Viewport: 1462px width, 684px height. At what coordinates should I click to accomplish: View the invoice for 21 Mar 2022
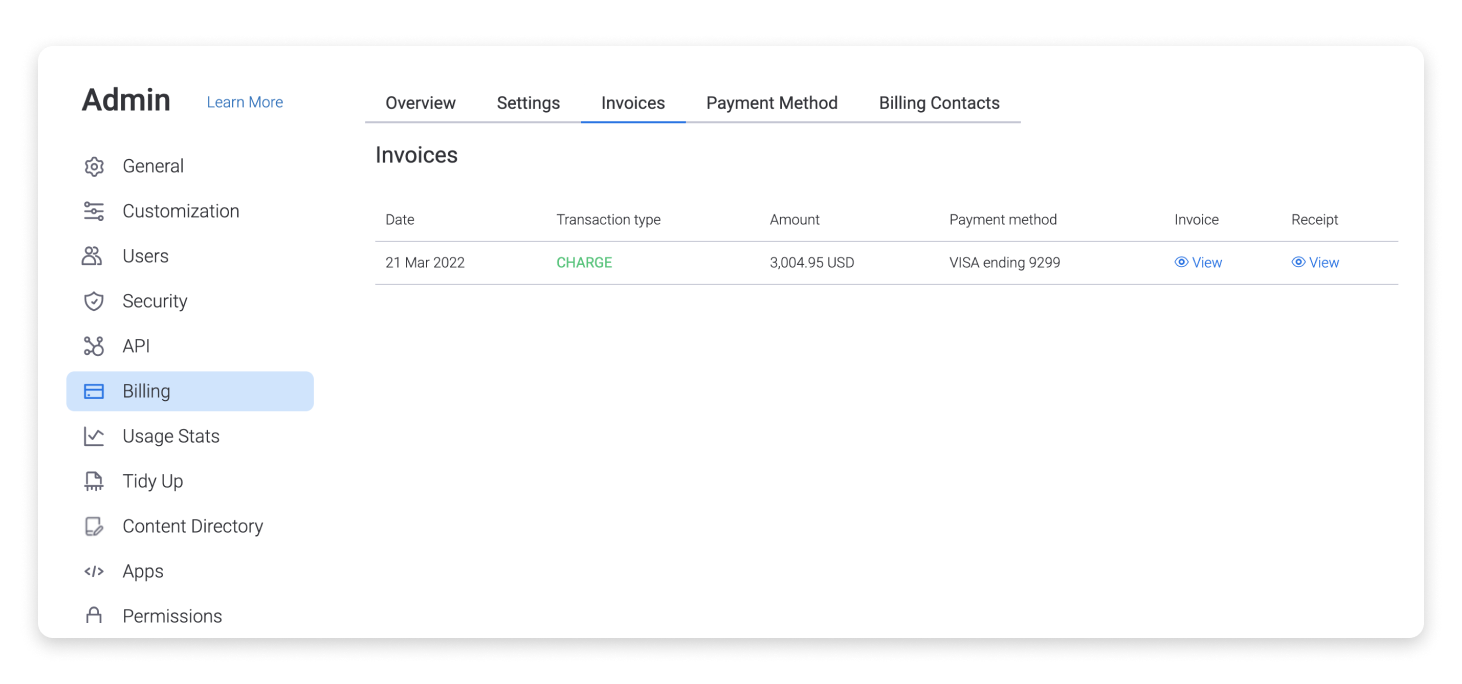click(x=1198, y=262)
